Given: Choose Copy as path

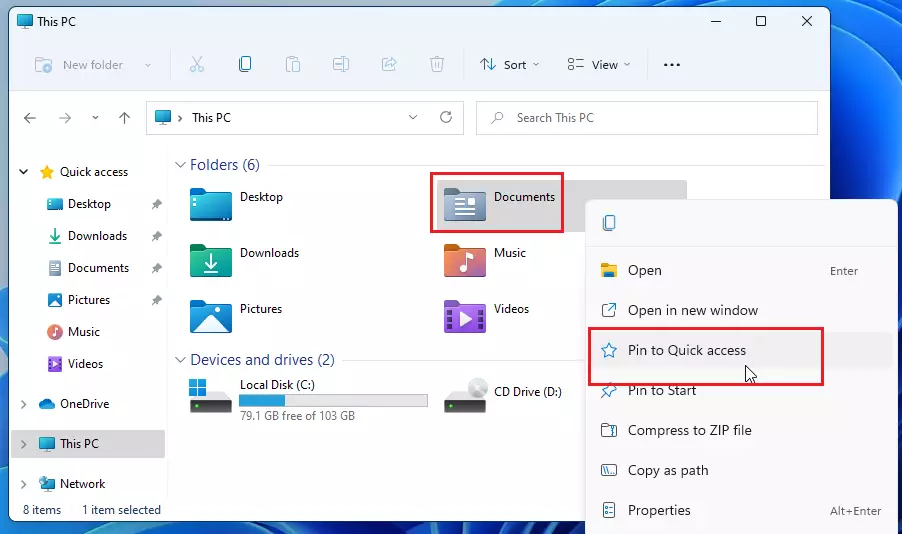Looking at the screenshot, I should coord(740,471).
